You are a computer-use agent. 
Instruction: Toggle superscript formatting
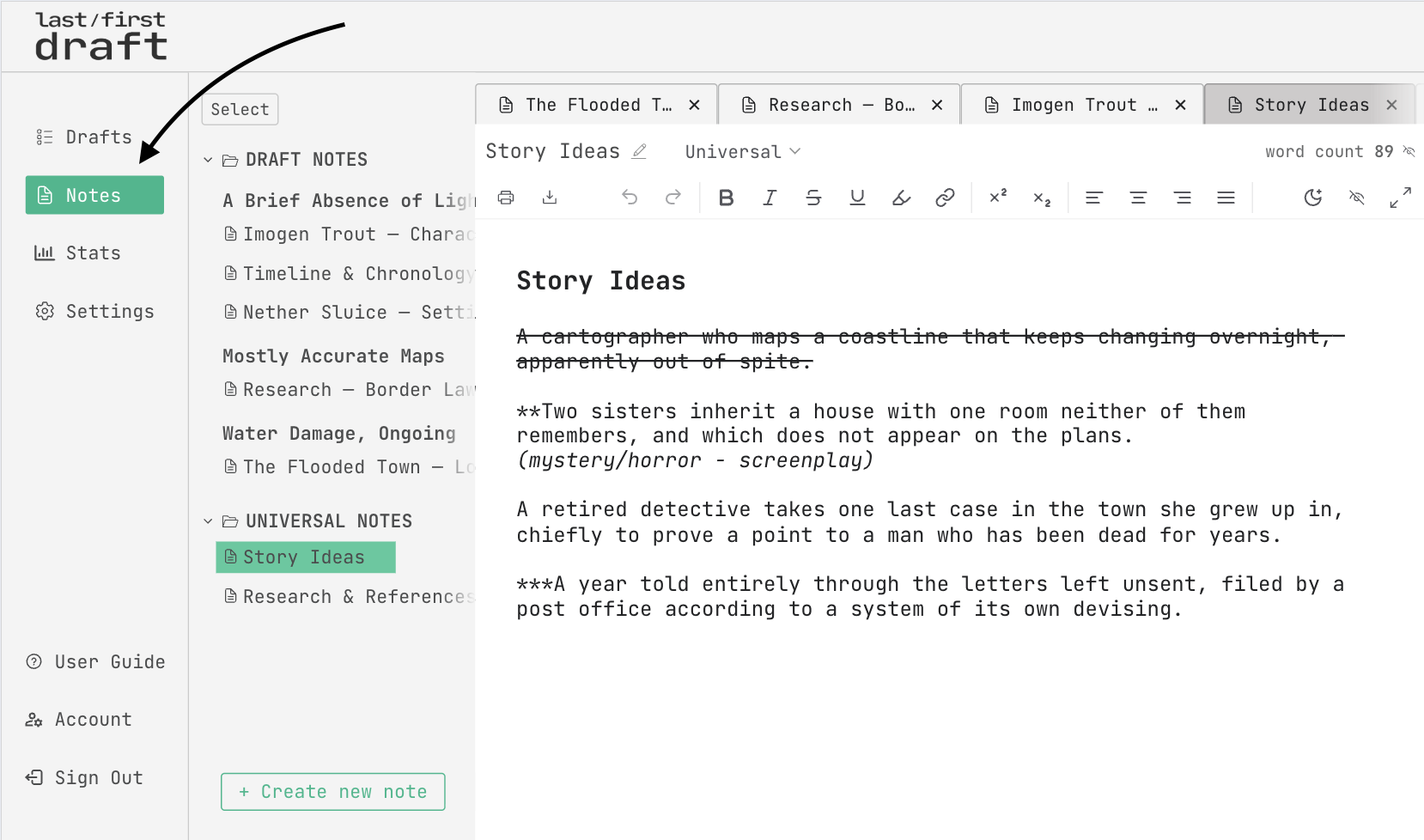click(x=998, y=198)
